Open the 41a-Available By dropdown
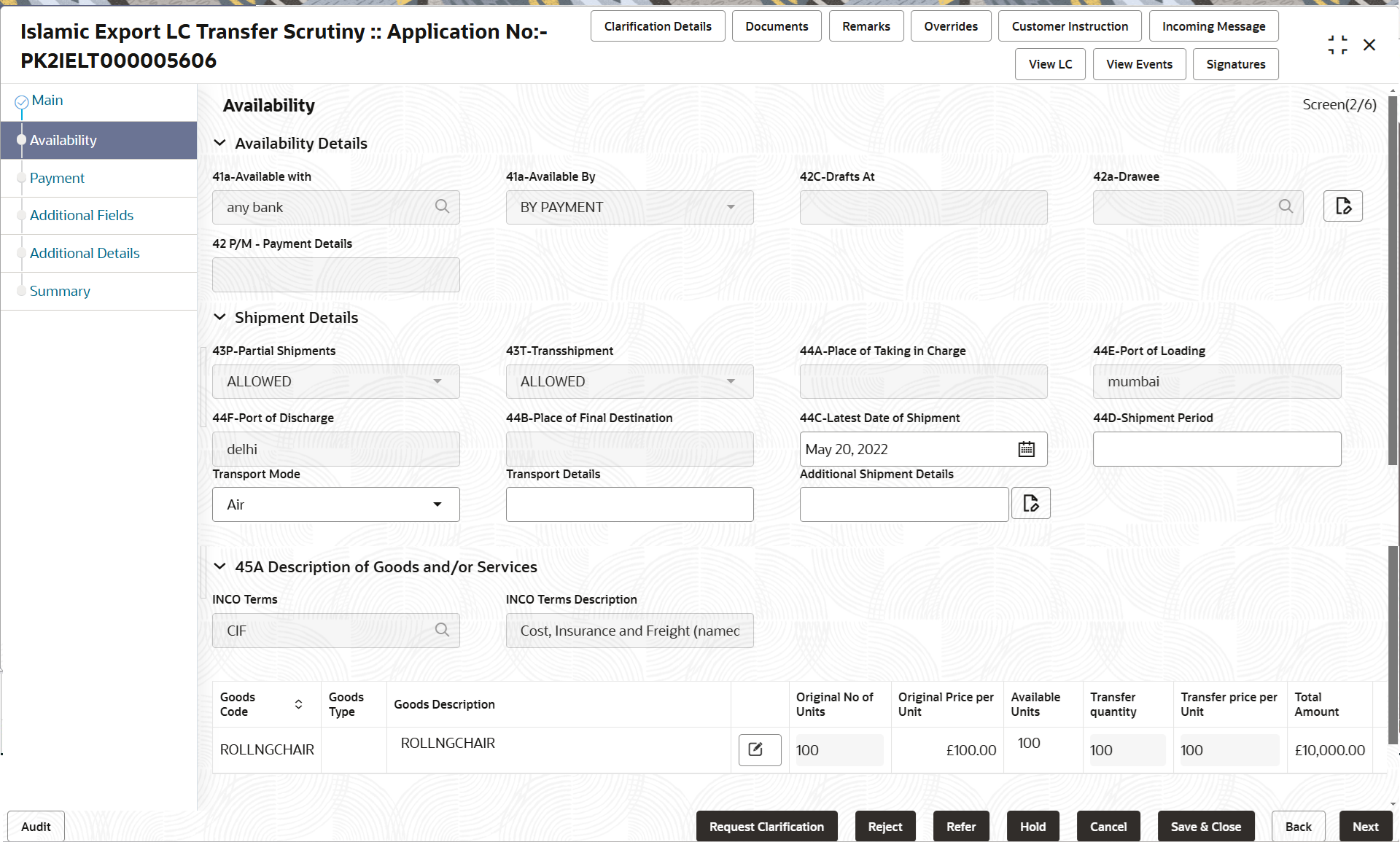 (x=731, y=207)
